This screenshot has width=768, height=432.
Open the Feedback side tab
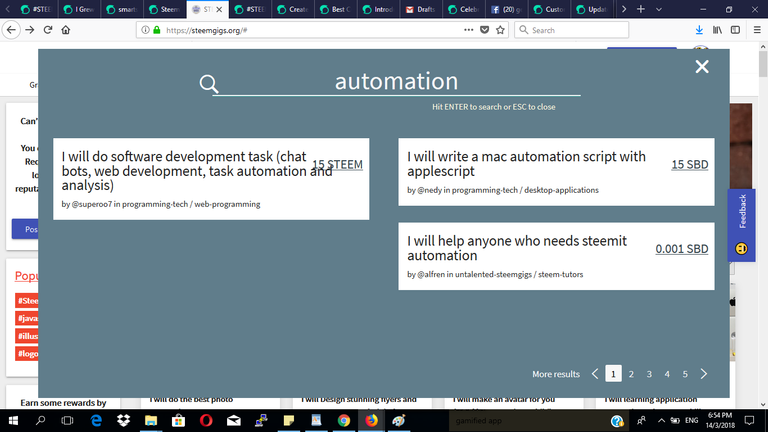click(x=742, y=225)
